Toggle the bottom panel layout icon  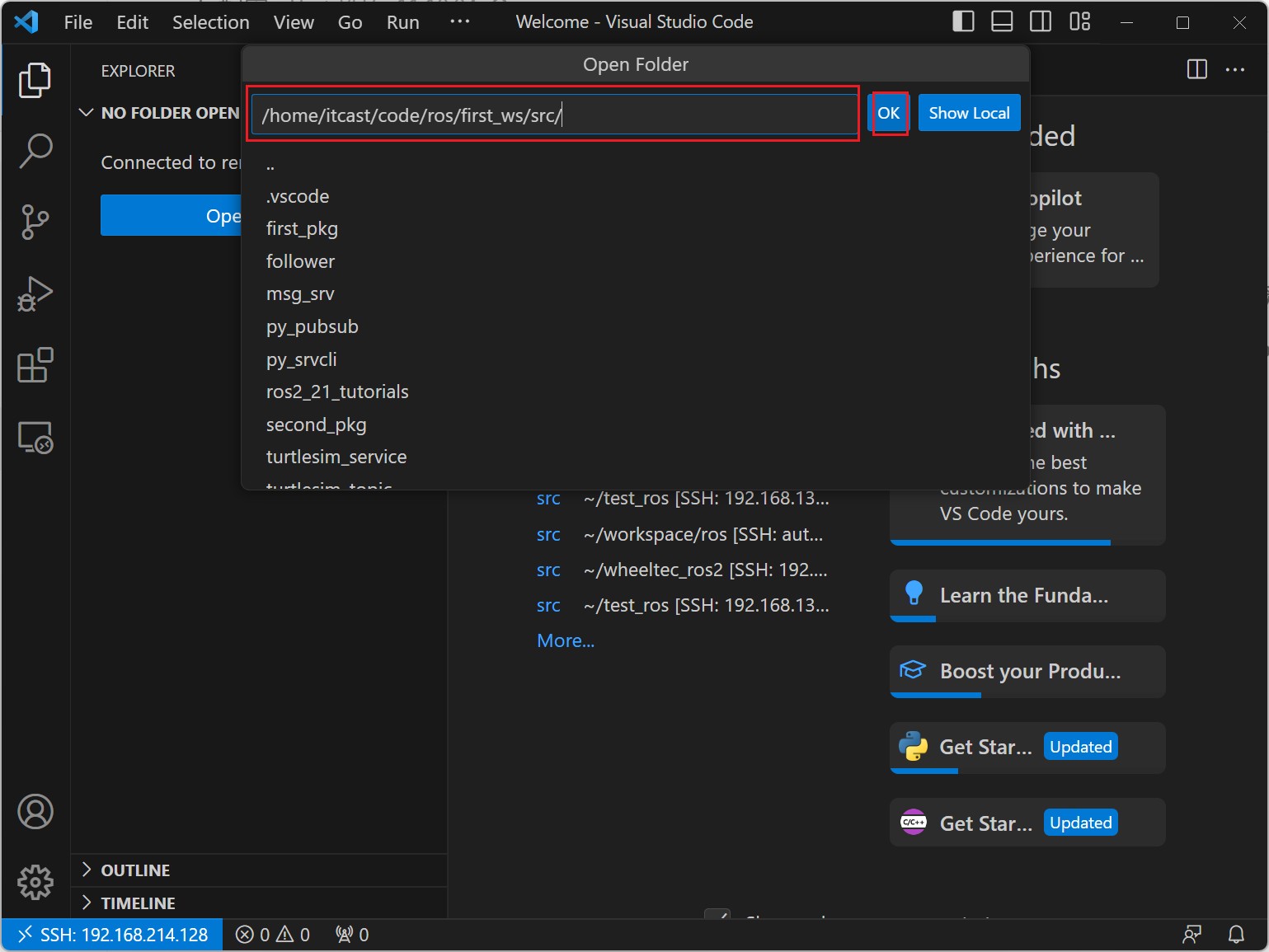1002,21
